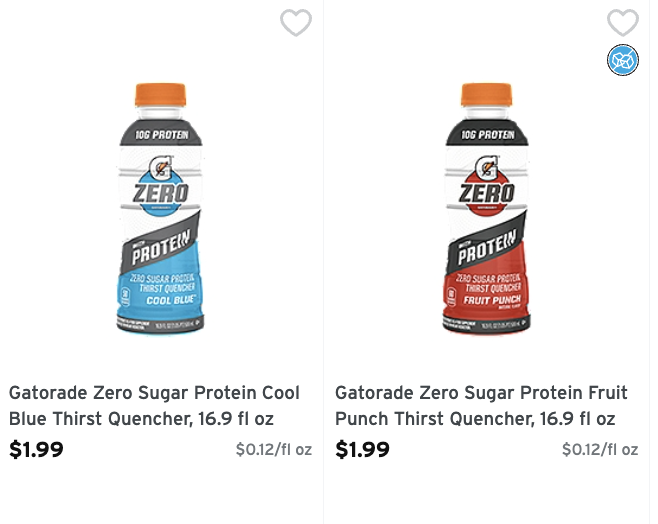Click the $0.12/fl oz unit price for Cool Blue
This screenshot has width=658, height=524.
tap(273, 450)
